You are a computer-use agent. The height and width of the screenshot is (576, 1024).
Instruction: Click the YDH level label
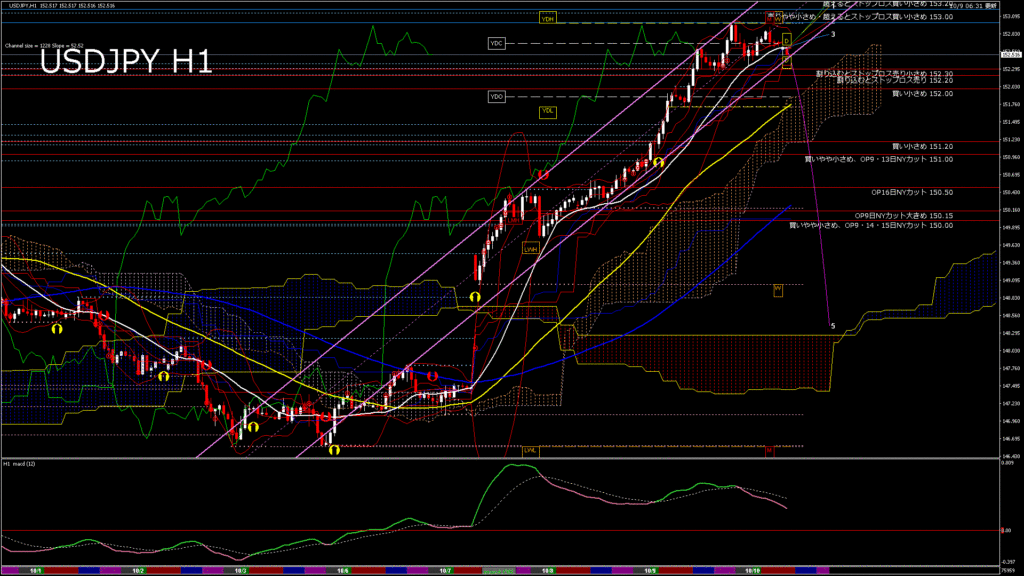pyautogui.click(x=547, y=19)
